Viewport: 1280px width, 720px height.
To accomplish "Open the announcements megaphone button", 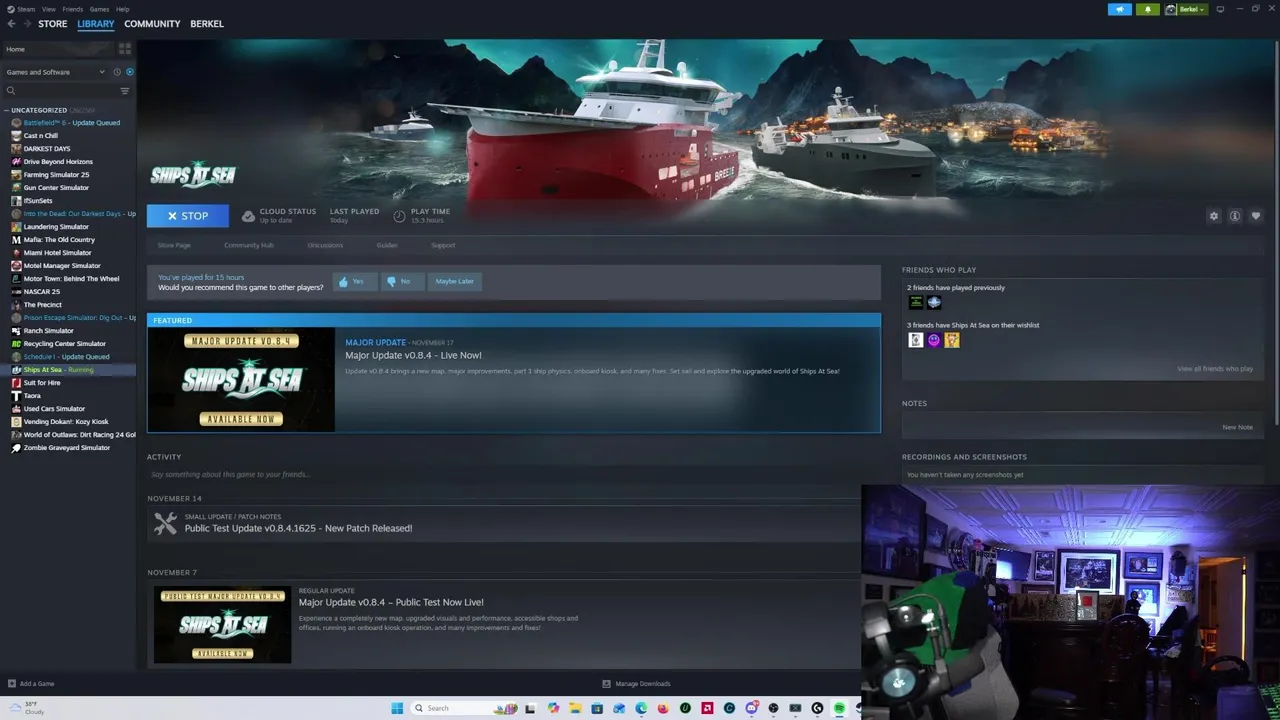I will point(1119,9).
